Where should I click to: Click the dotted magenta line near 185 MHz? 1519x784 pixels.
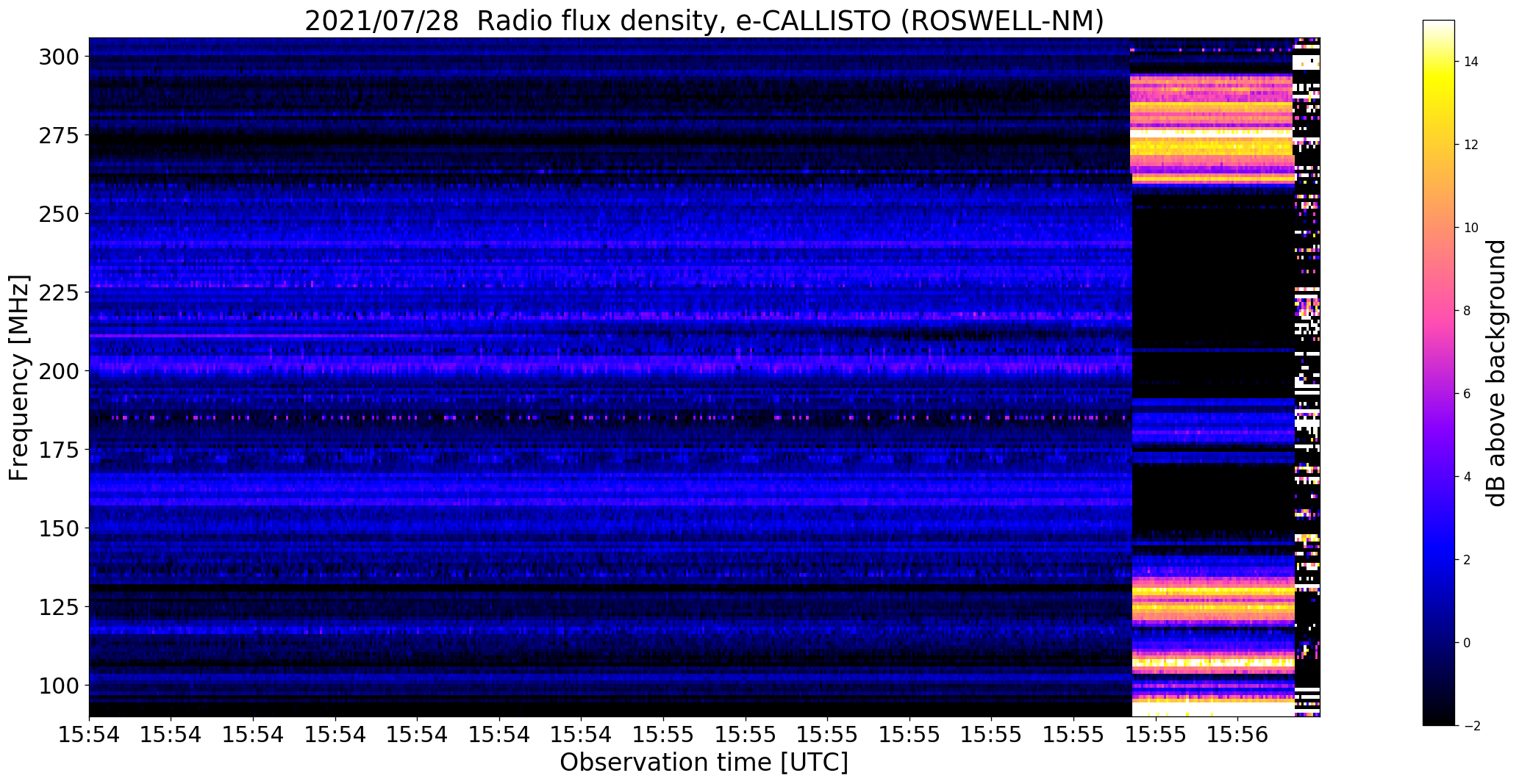point(609,417)
